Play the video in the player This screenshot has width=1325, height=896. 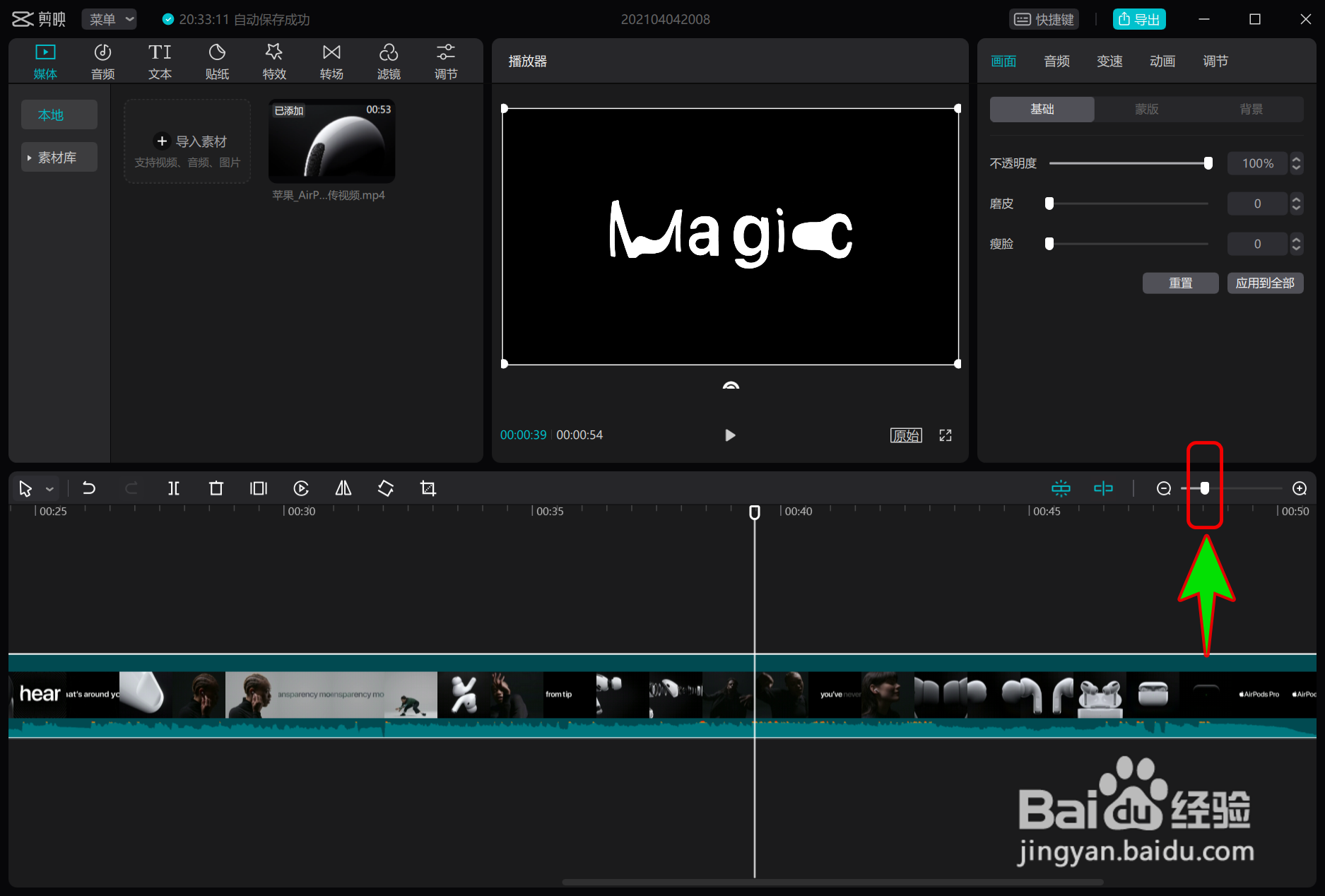pos(730,435)
